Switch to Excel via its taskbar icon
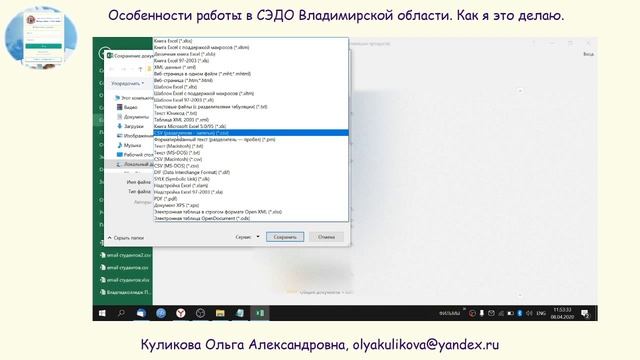 coord(260,313)
